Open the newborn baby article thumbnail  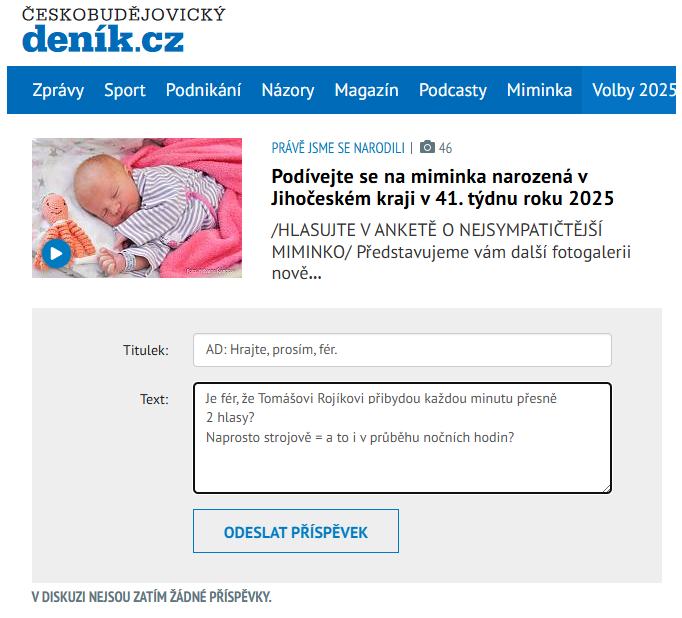coord(137,208)
